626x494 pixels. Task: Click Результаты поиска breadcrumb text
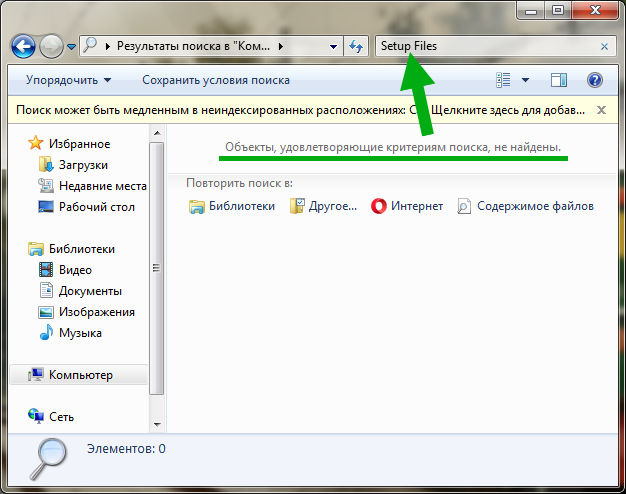pyautogui.click(x=193, y=46)
